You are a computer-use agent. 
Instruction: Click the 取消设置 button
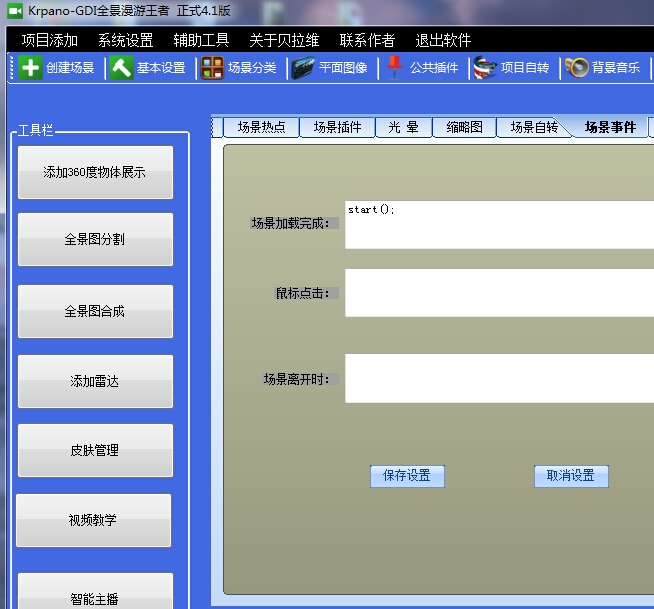click(571, 476)
